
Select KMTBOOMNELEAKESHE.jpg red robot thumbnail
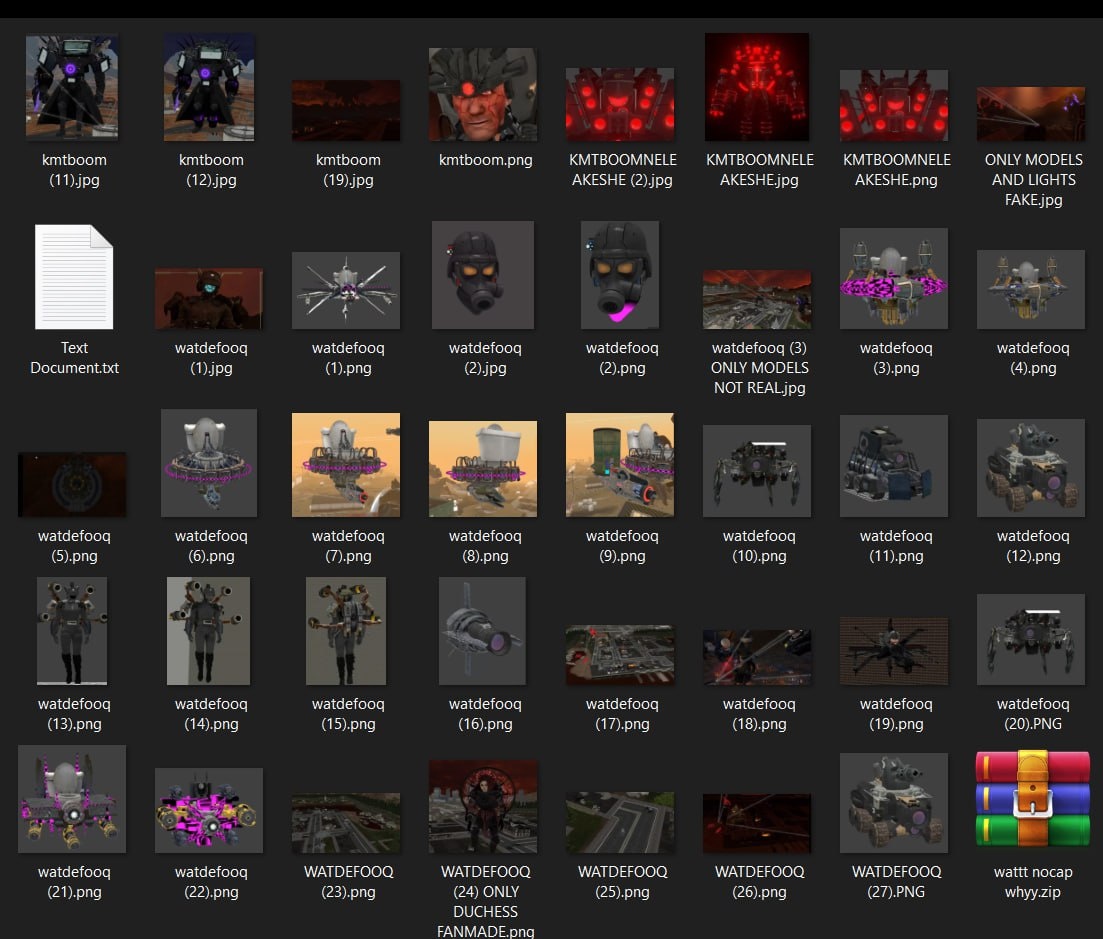757,87
